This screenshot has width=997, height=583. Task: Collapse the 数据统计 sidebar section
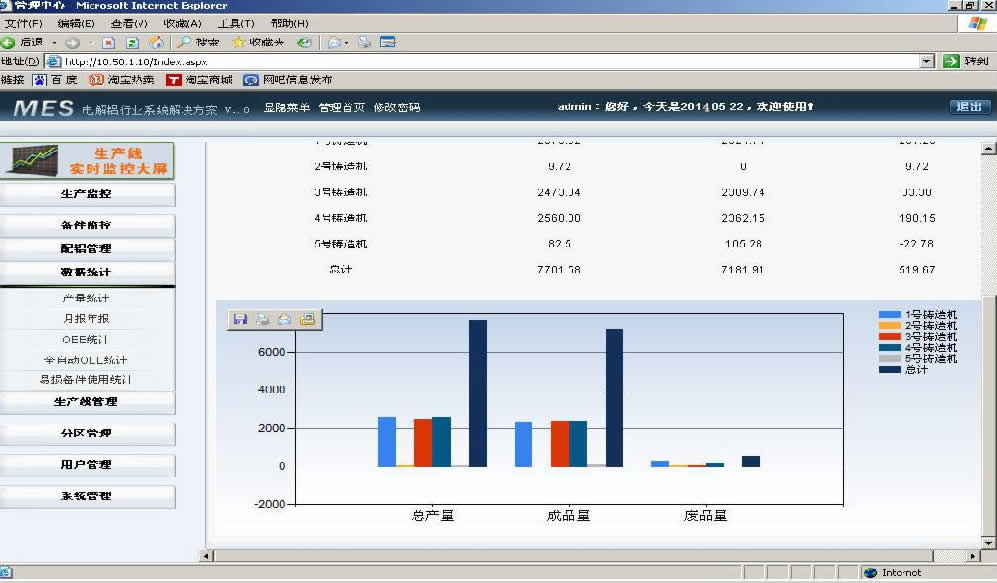click(87, 272)
